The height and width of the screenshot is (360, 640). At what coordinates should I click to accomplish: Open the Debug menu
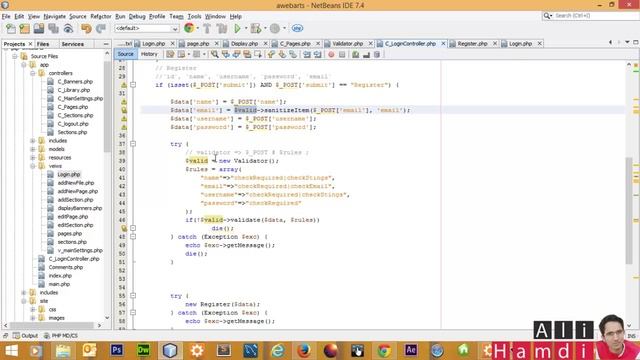(x=137, y=16)
